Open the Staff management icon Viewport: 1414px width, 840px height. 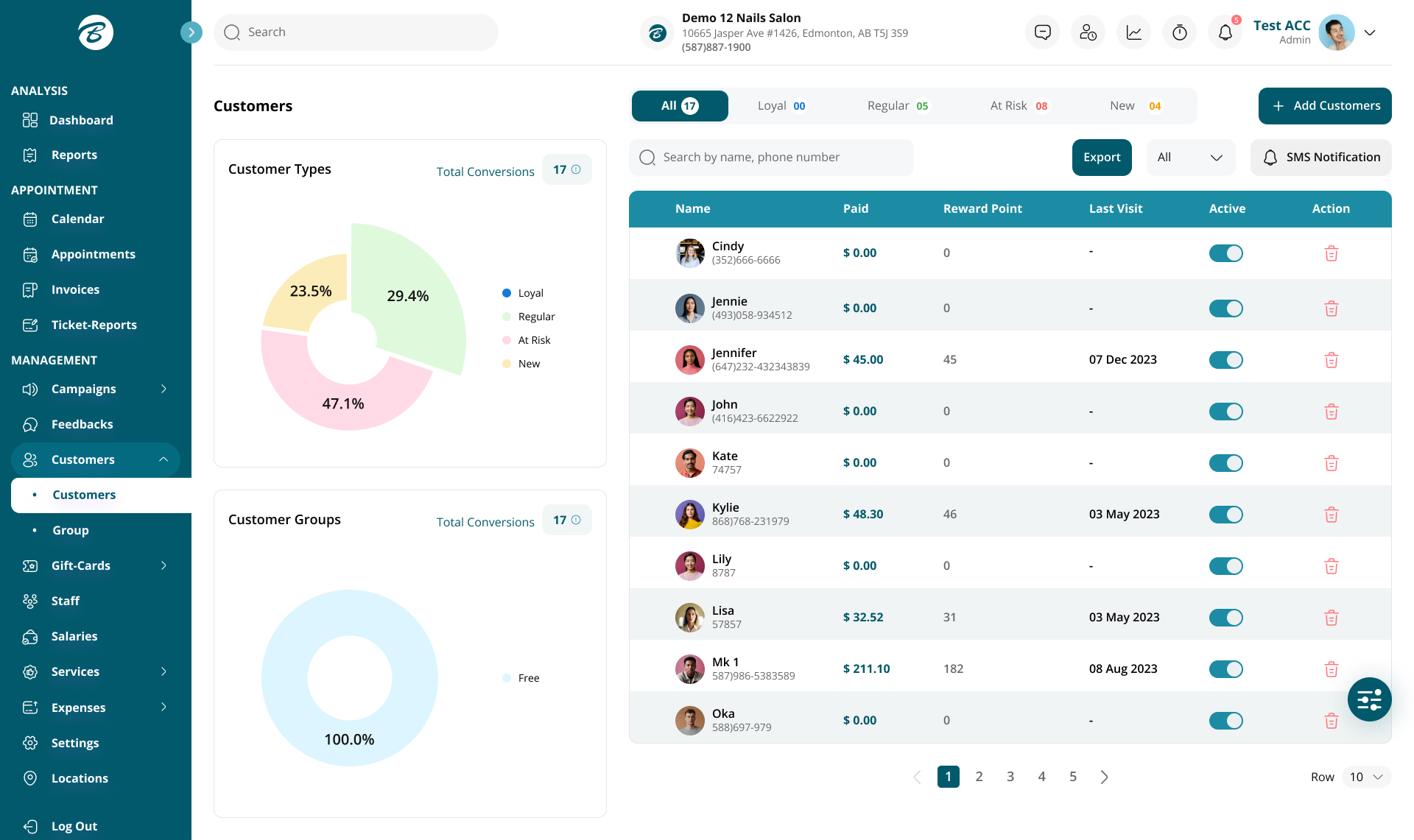(30, 601)
